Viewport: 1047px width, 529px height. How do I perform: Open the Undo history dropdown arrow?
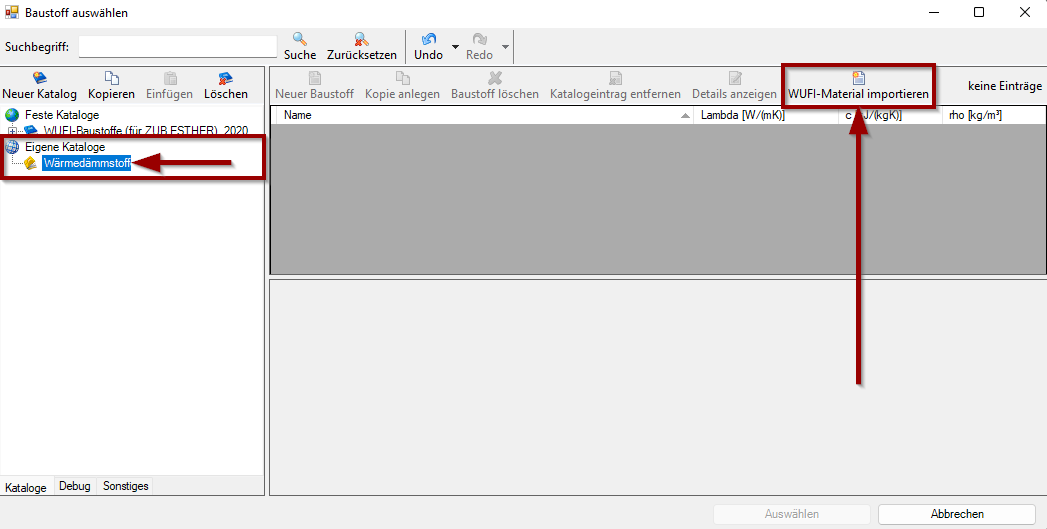tap(455, 47)
